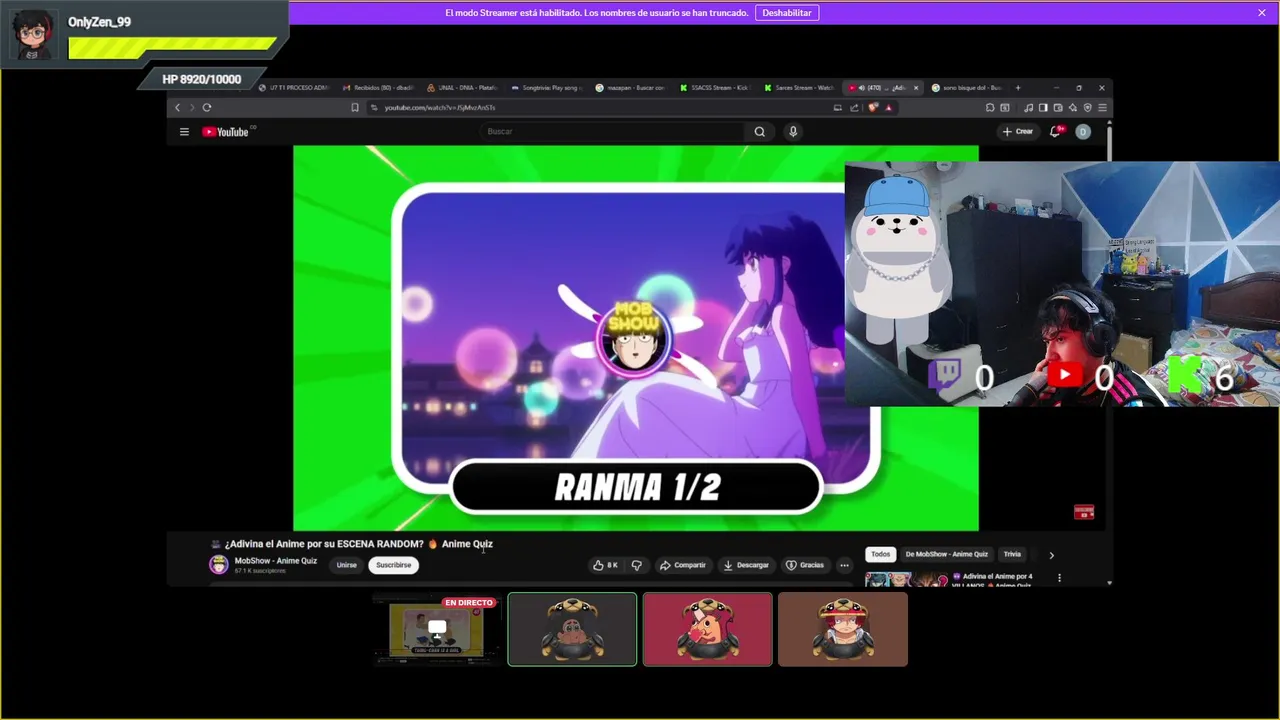Switch to the SSACSS Stream Kick tab
Viewport: 1280px width, 720px height.
(714, 88)
